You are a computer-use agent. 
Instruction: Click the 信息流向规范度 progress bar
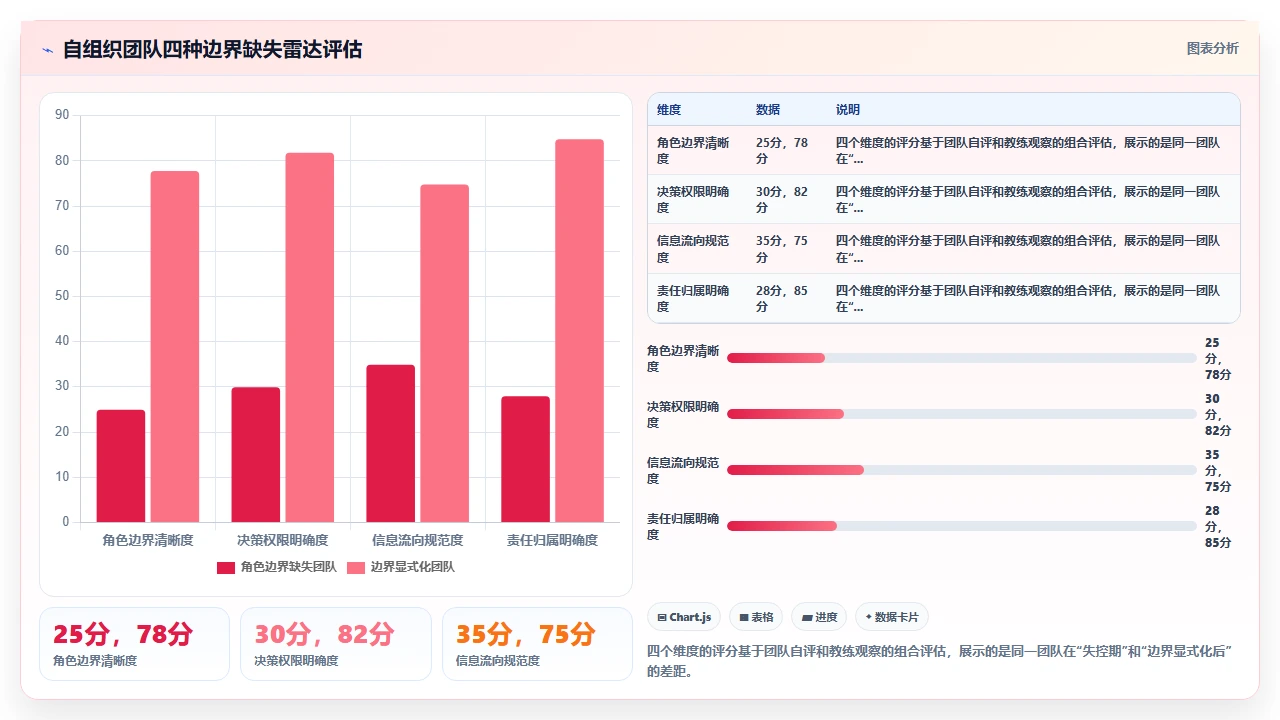[x=962, y=470]
